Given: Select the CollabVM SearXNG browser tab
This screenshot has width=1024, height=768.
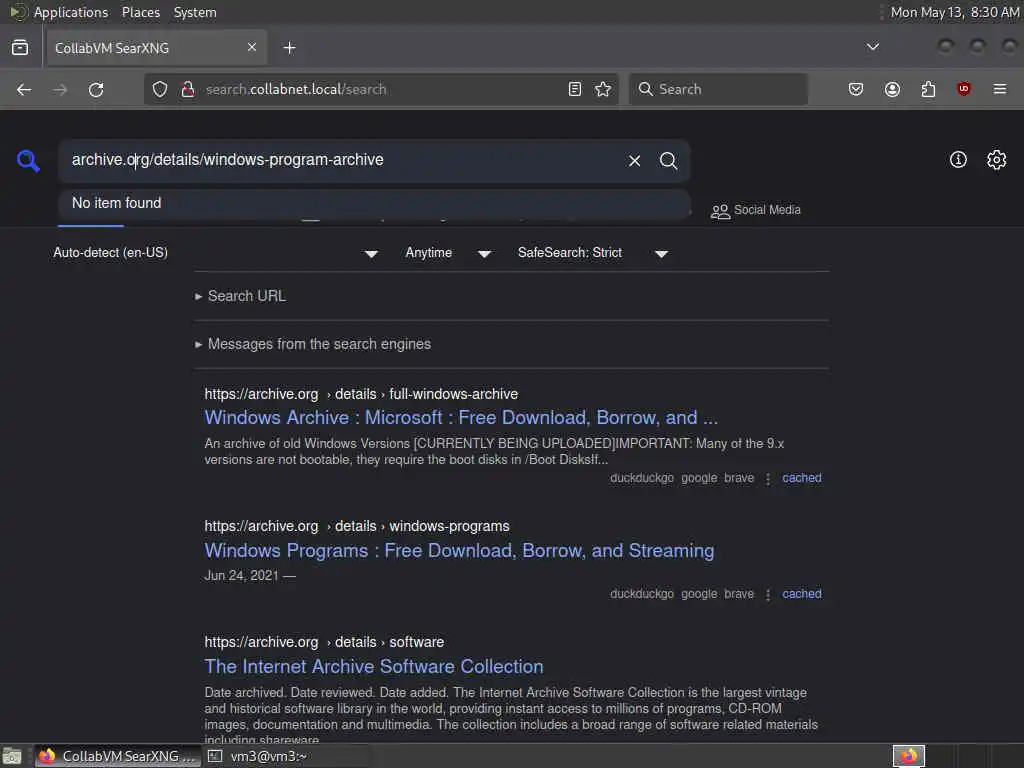Looking at the screenshot, I should (157, 48).
